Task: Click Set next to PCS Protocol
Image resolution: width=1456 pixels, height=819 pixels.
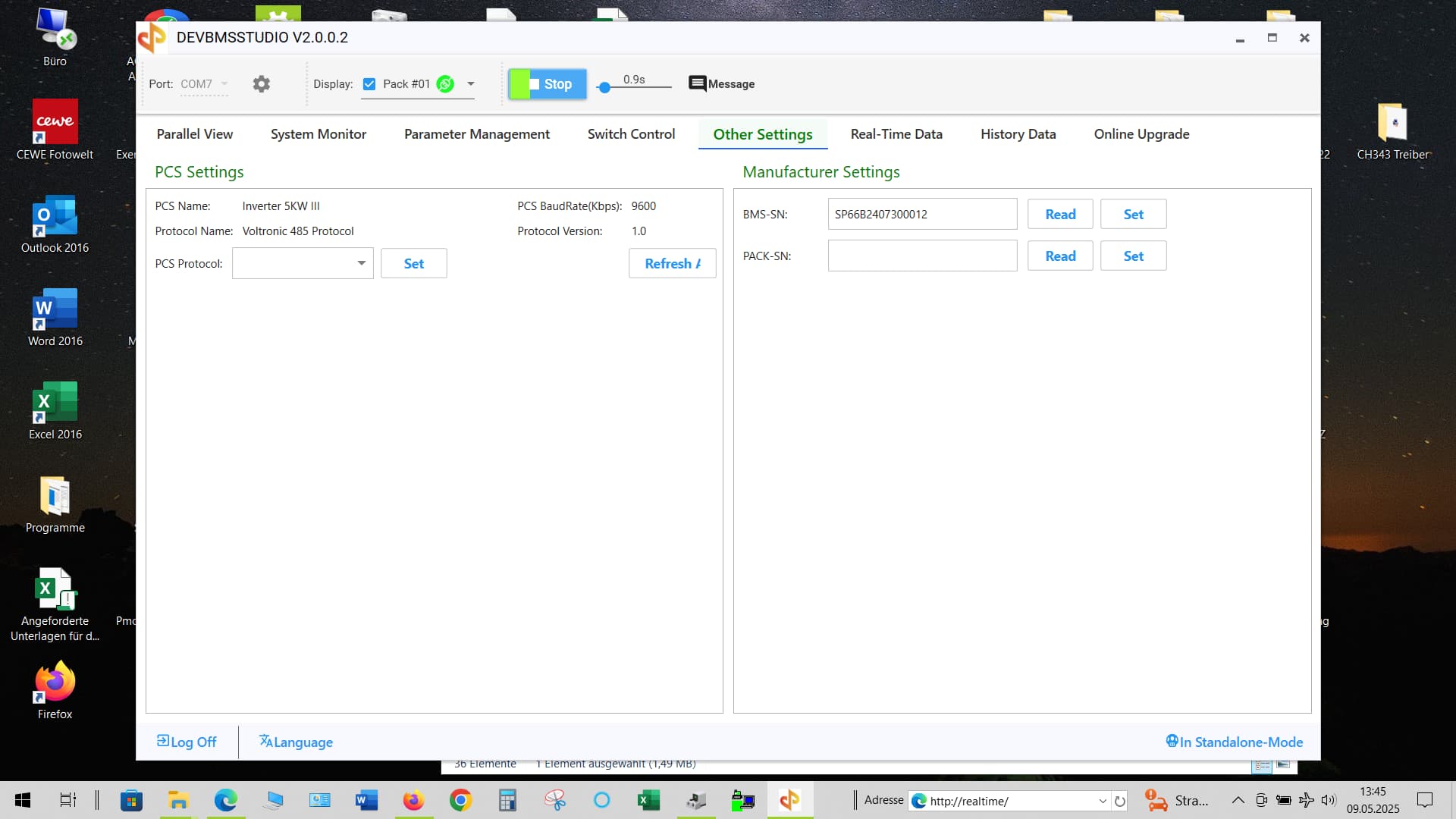Action: point(413,263)
